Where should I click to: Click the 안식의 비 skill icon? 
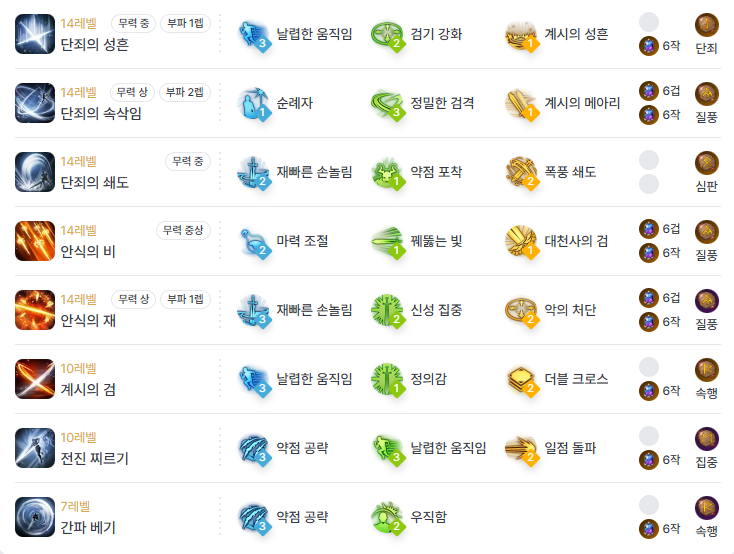pyautogui.click(x=35, y=241)
